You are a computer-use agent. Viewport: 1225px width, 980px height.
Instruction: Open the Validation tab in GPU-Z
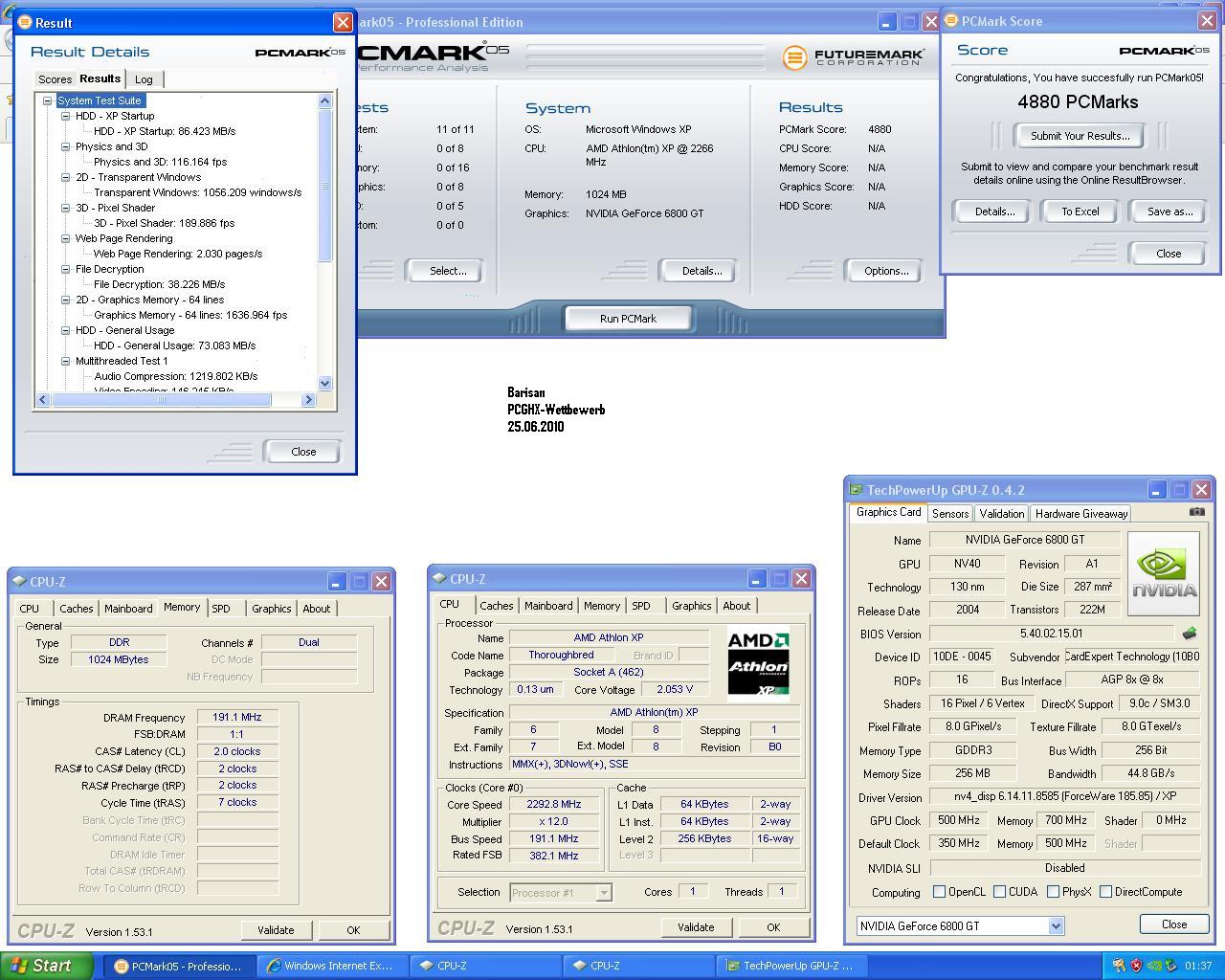(x=1002, y=514)
